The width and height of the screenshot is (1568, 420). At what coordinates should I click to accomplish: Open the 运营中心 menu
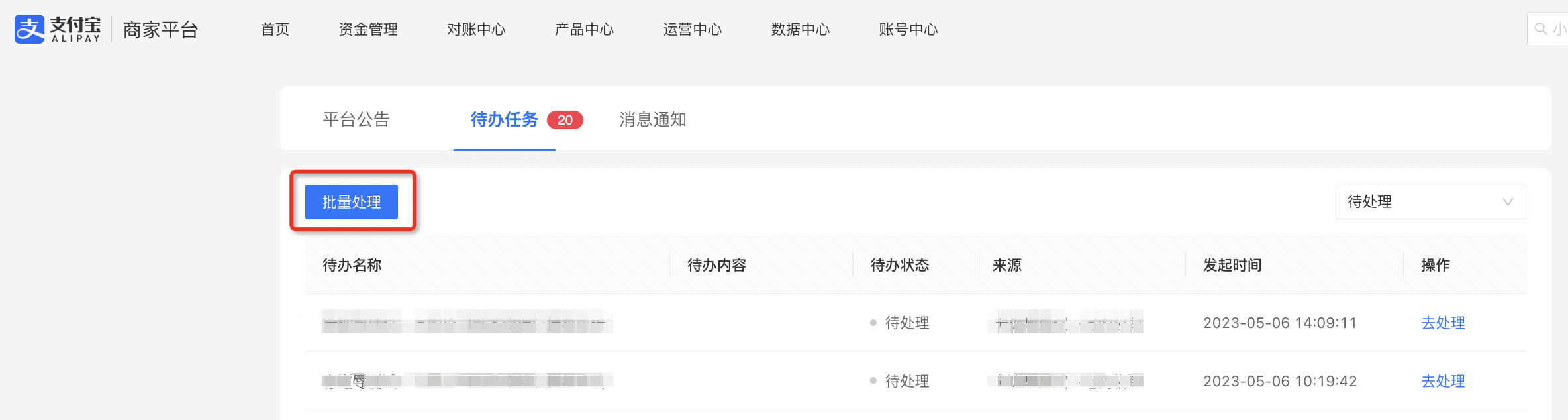tap(693, 29)
